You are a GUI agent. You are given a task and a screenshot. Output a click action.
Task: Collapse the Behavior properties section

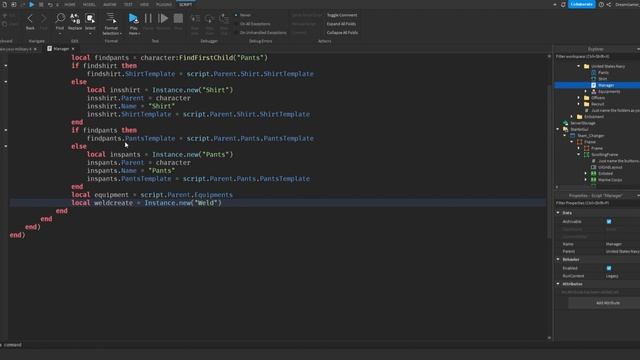point(558,259)
